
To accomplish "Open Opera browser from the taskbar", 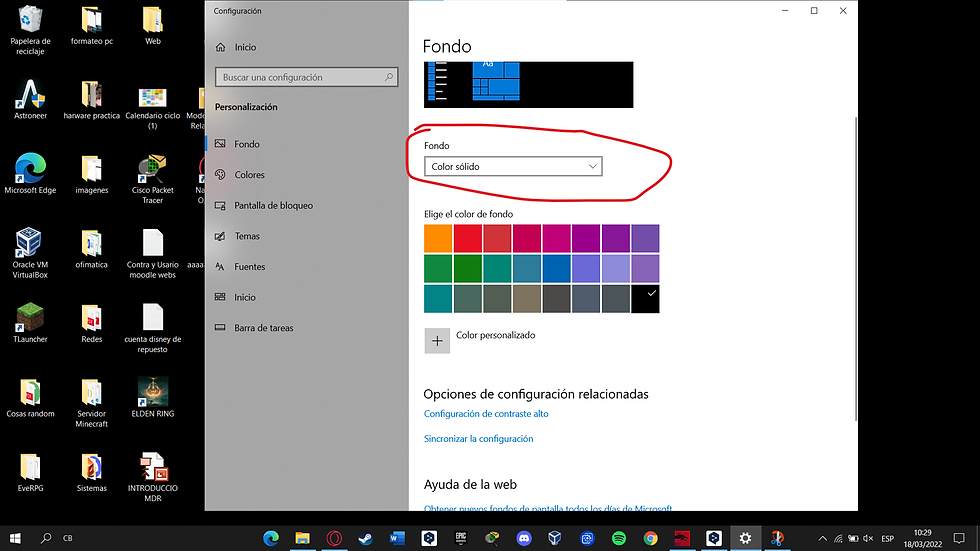I will click(334, 538).
